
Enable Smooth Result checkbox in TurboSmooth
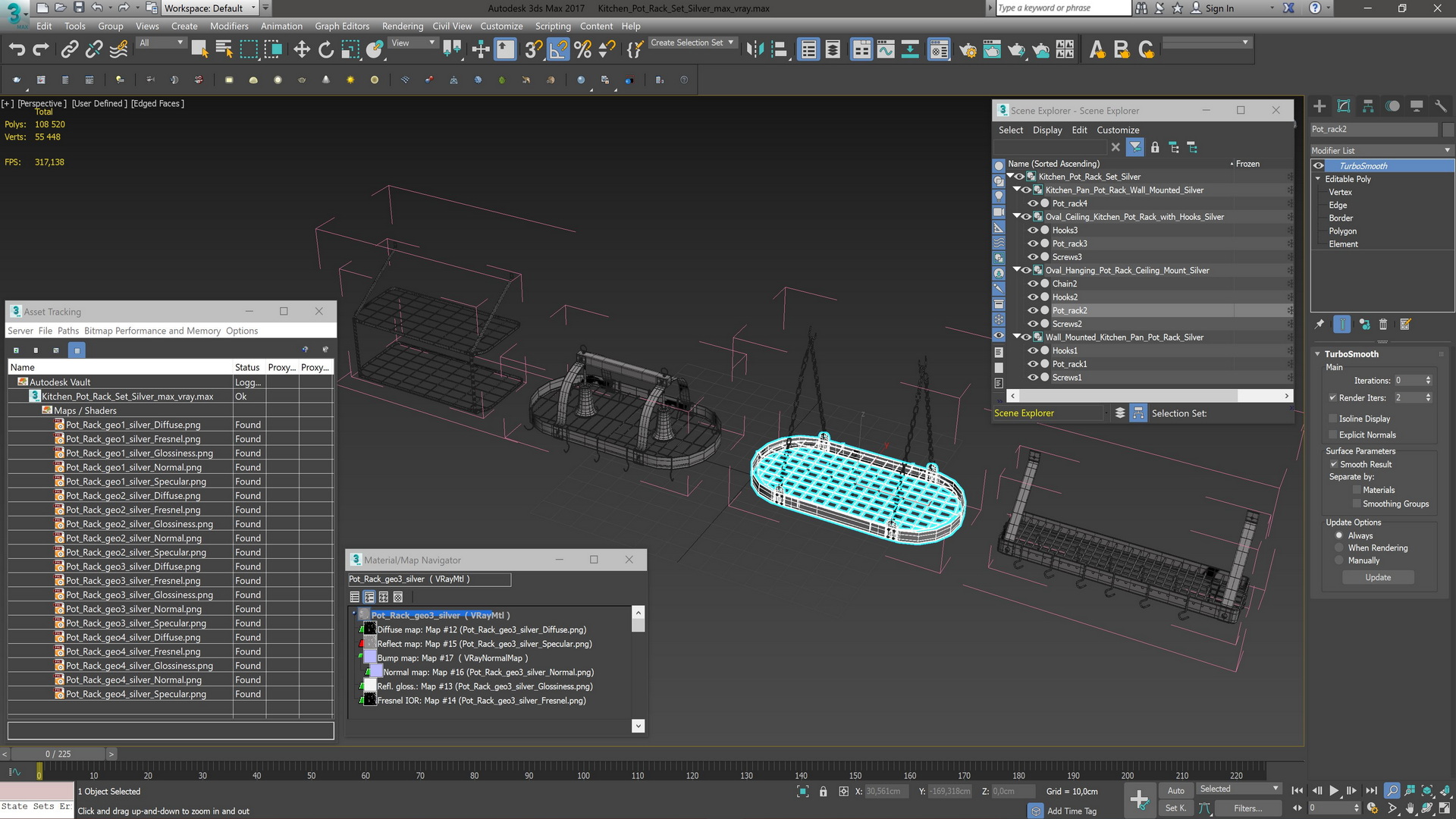1333,464
